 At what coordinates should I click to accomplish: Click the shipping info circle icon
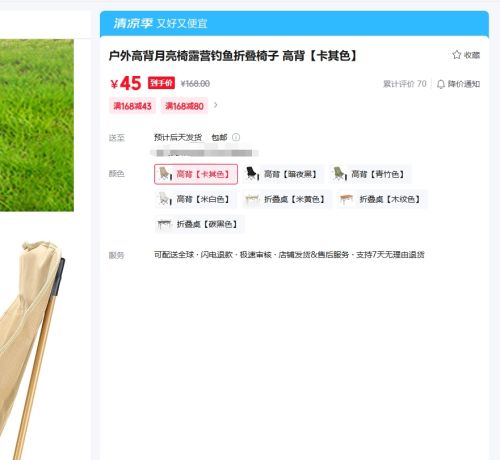(236, 137)
